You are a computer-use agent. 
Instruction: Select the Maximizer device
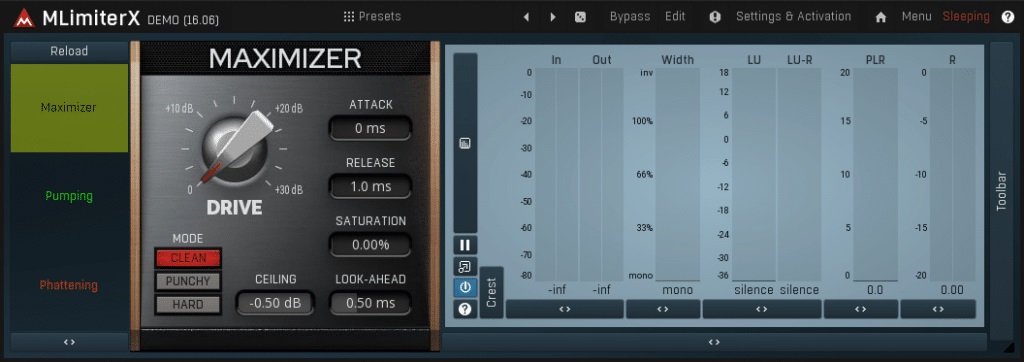[x=69, y=108]
